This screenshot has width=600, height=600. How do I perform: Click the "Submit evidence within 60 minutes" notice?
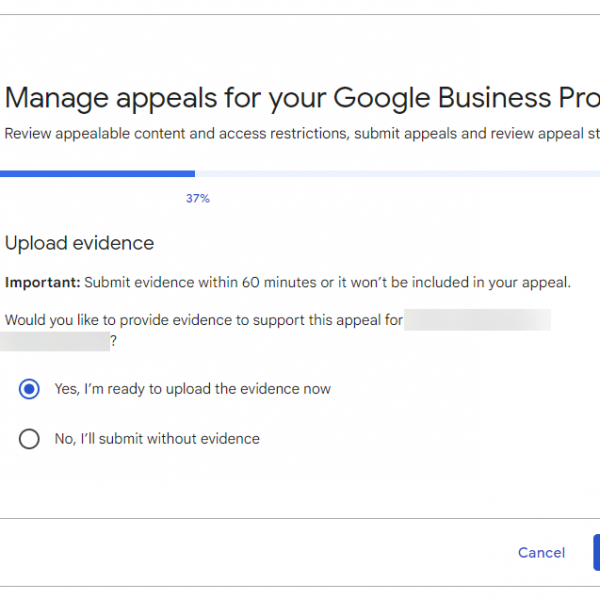pos(328,283)
